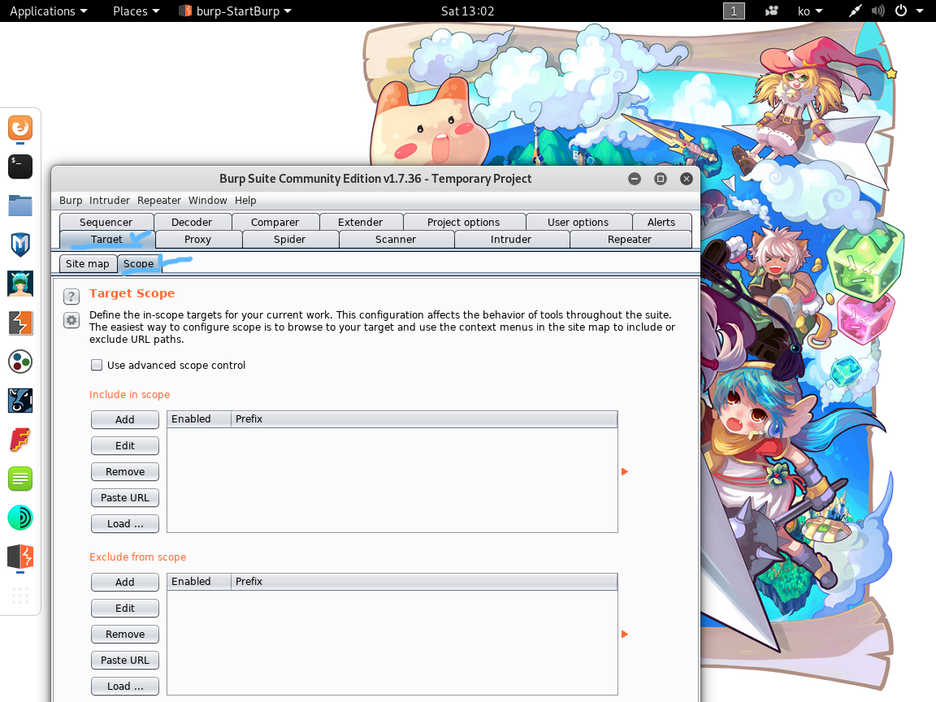Click the volume icon in top bar
Image resolution: width=936 pixels, height=702 pixels.
[878, 11]
